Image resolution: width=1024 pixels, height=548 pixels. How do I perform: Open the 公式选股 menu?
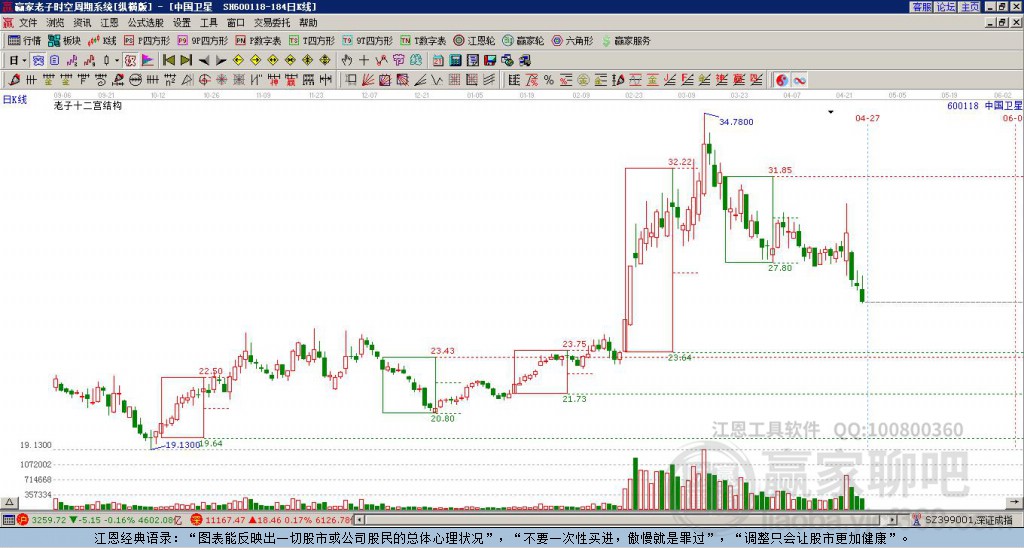coord(146,23)
